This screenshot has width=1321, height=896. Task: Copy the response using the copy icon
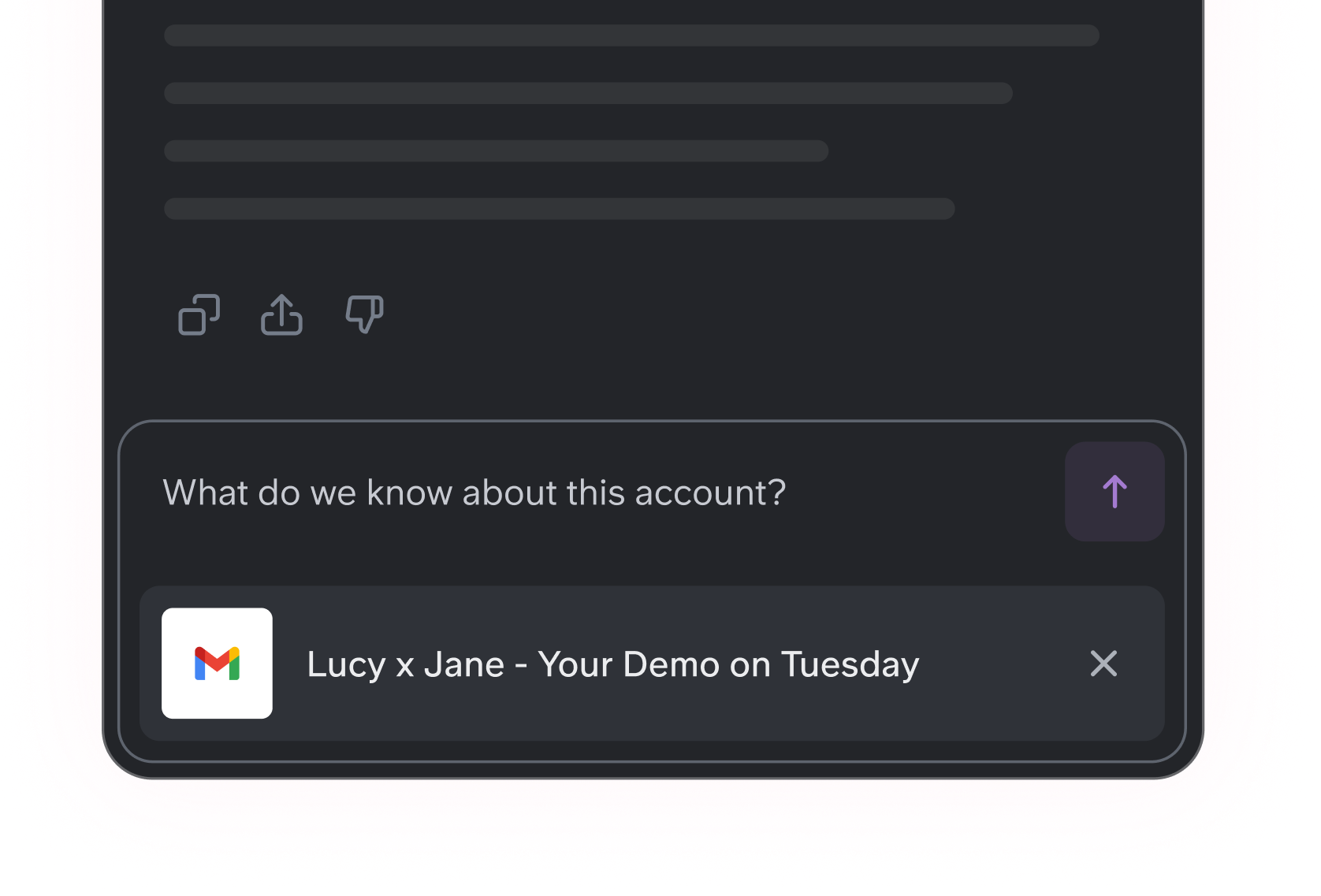pos(199,314)
